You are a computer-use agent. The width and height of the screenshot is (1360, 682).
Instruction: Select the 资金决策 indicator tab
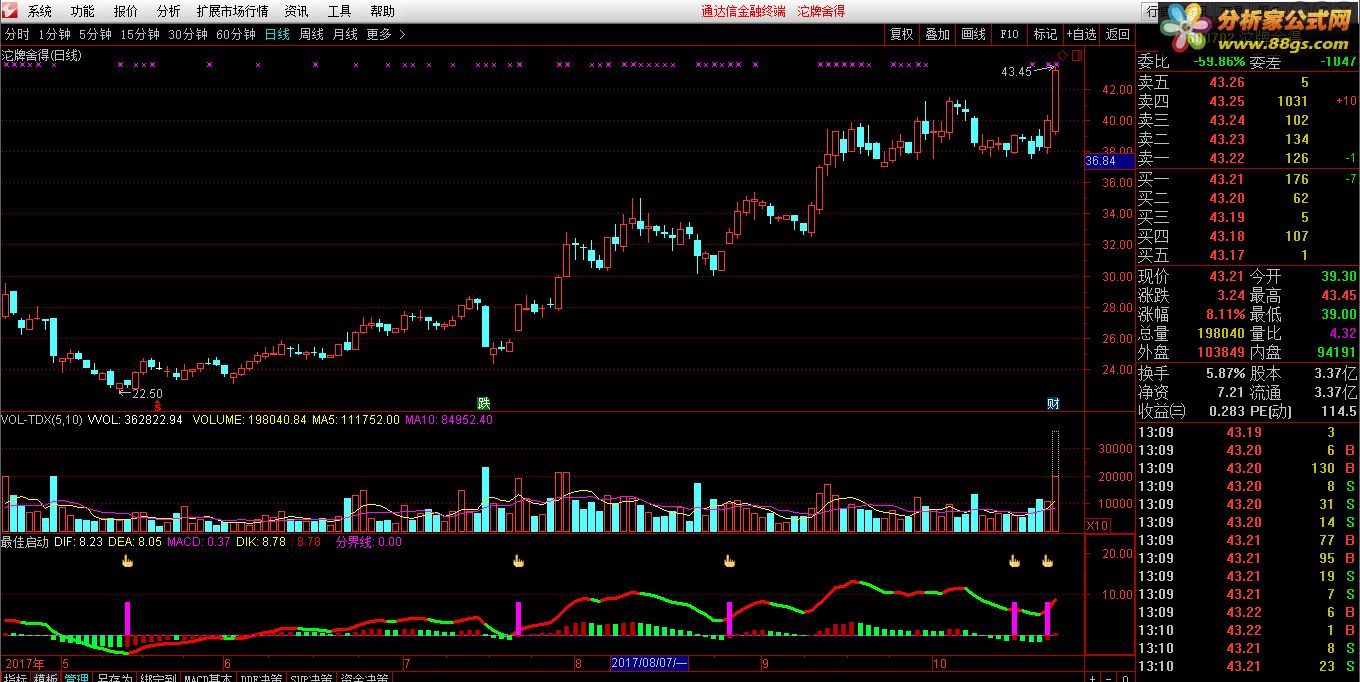click(x=365, y=678)
